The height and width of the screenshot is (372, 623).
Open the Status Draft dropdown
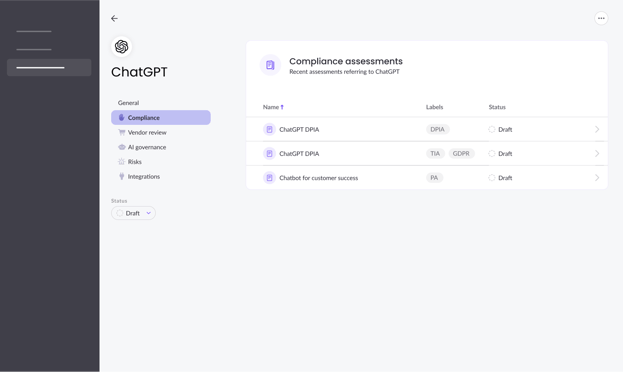[133, 213]
